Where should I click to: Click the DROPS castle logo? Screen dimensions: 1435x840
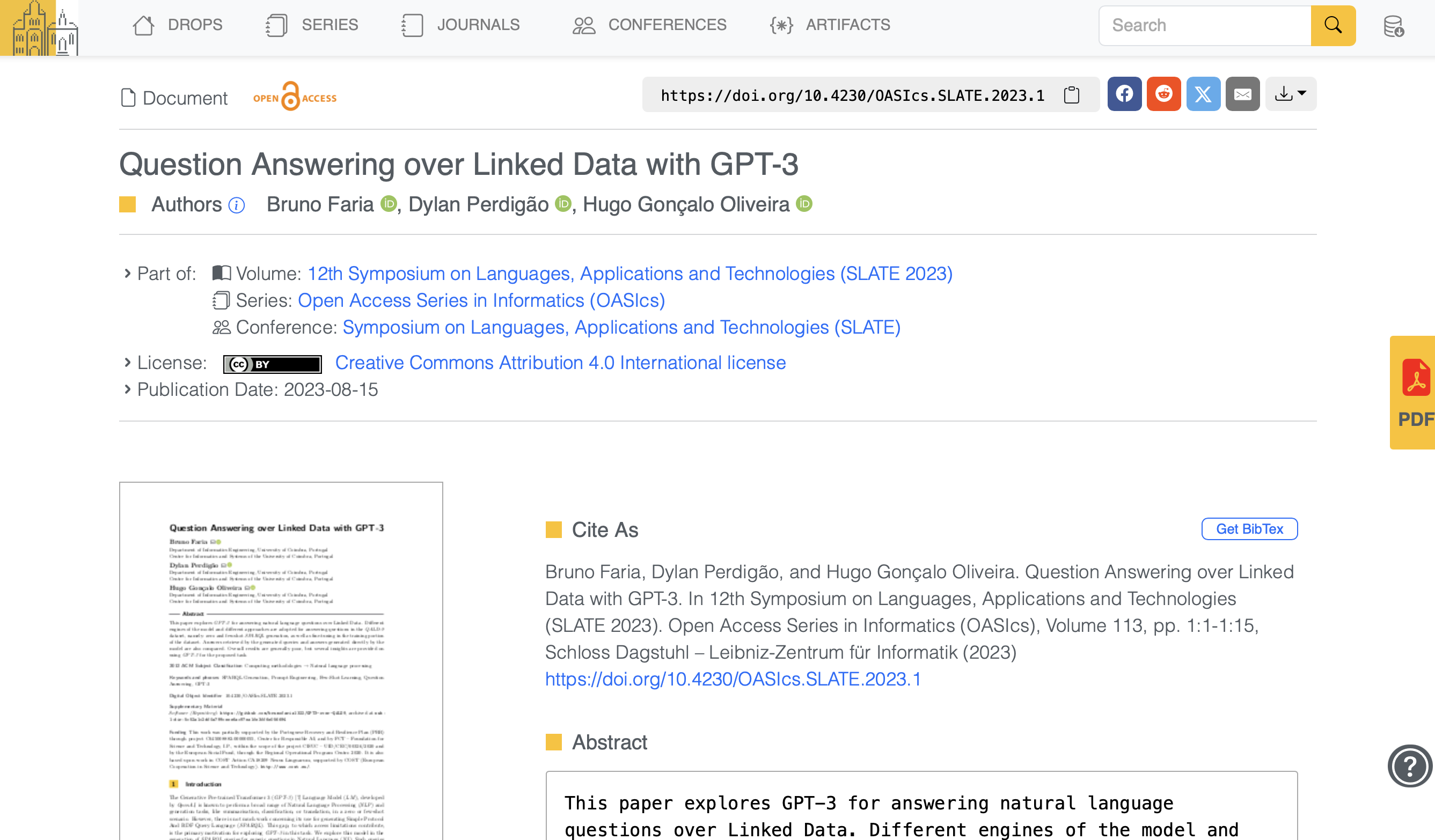click(x=39, y=27)
